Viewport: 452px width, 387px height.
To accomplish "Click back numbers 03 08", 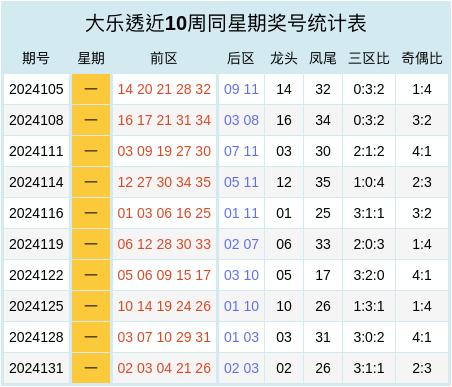I will pyautogui.click(x=241, y=120).
